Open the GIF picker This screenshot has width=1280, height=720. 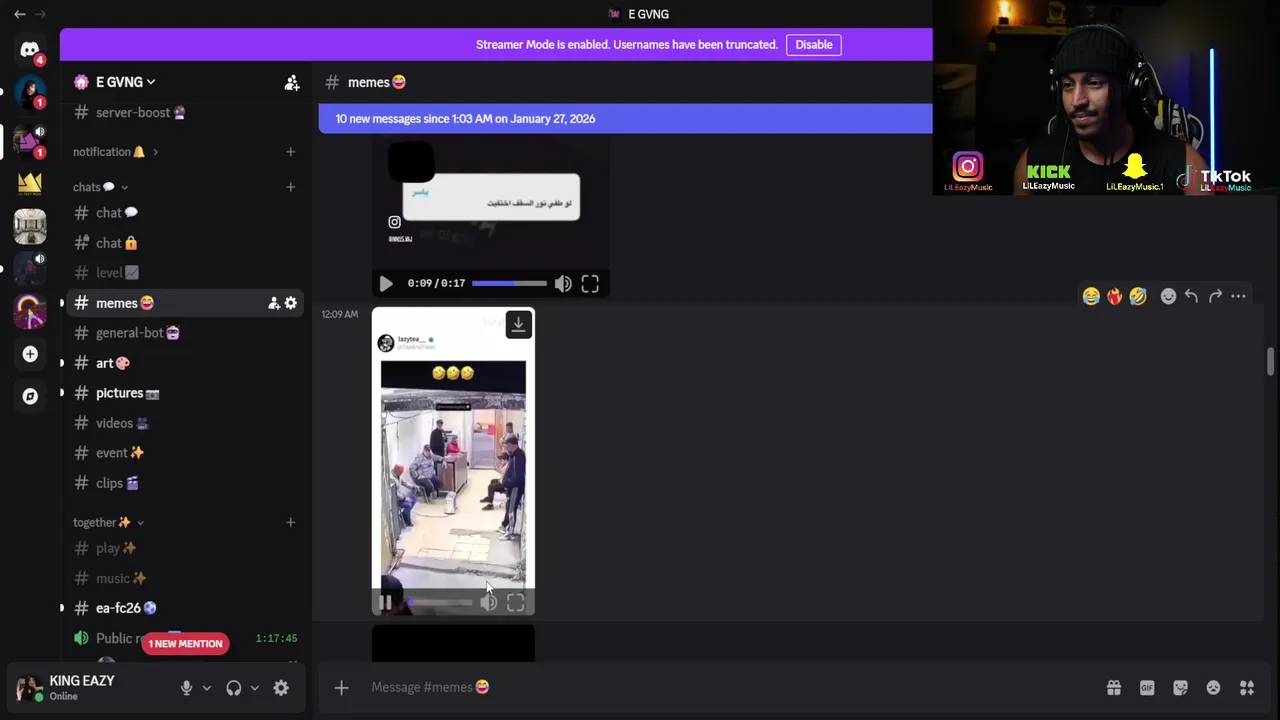(1147, 687)
